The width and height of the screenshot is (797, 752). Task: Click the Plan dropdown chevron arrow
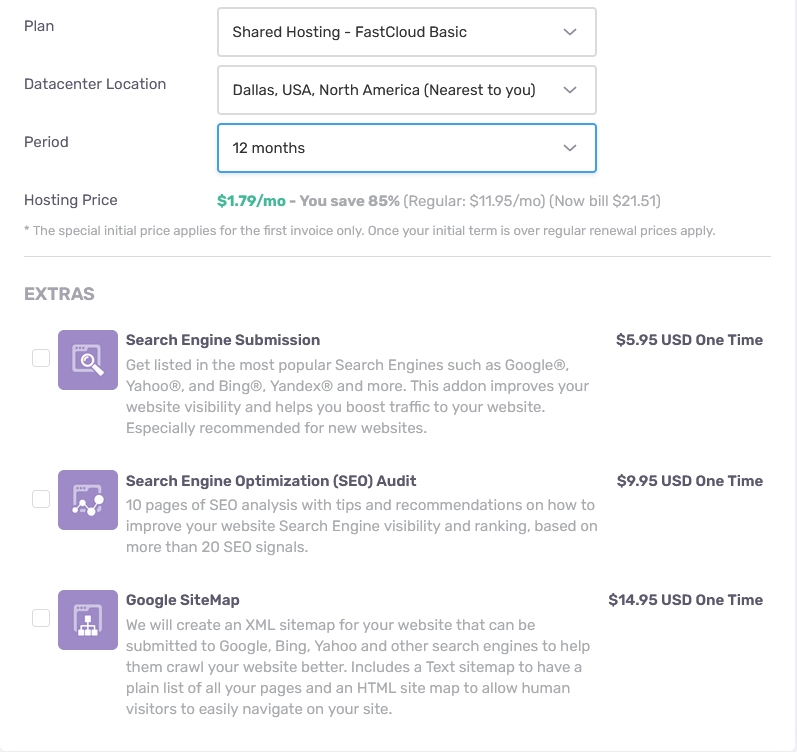tap(570, 32)
